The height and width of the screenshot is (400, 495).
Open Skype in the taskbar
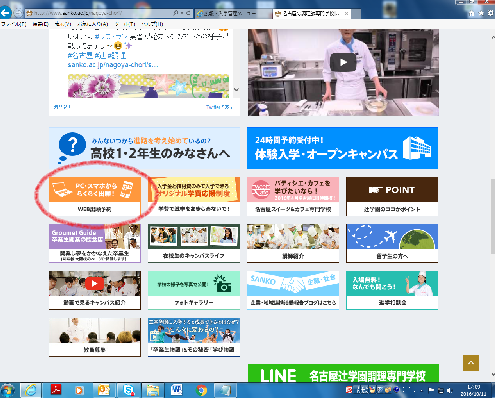point(128,390)
